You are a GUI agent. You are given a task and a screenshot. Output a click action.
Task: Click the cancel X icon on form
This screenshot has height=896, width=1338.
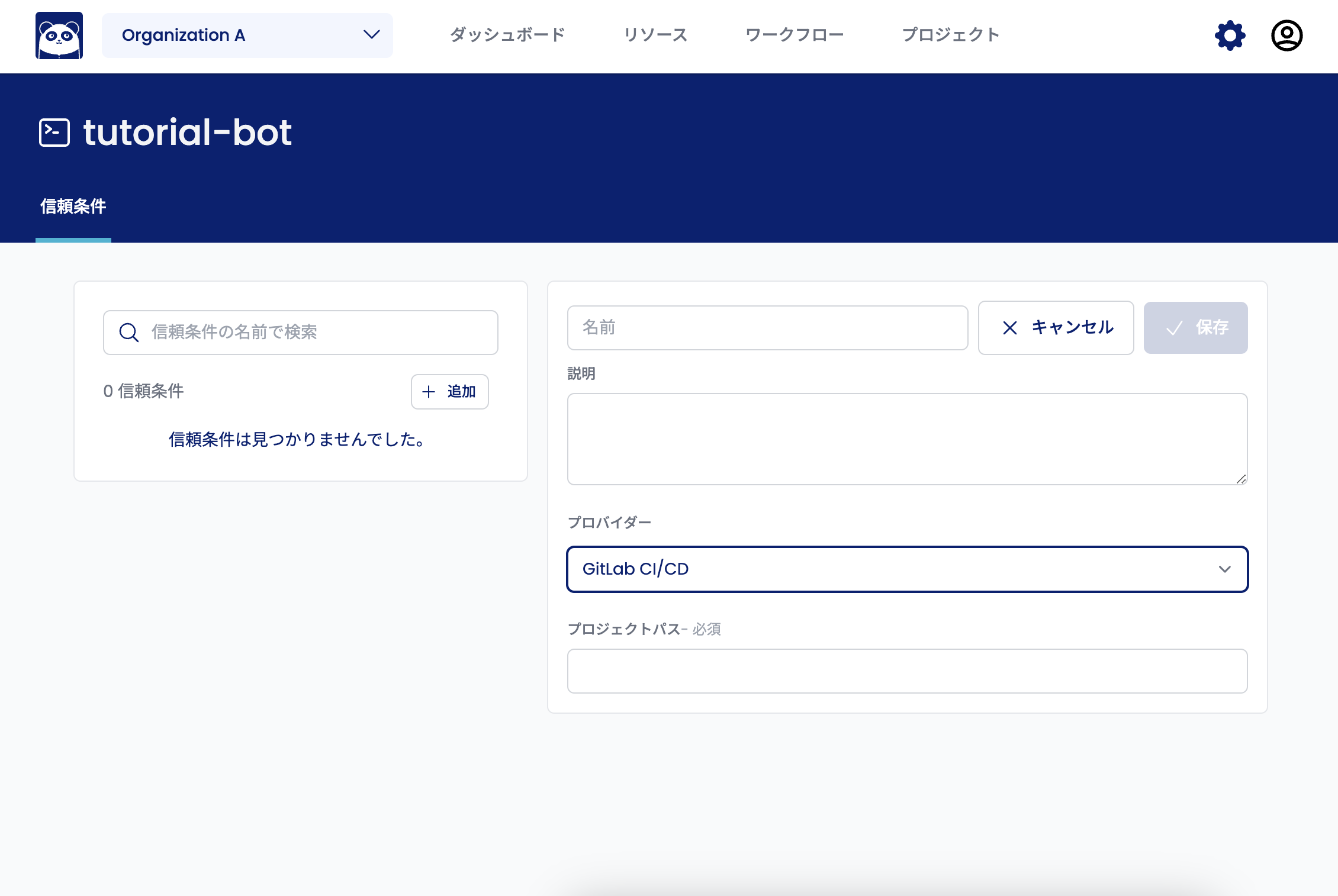coord(1010,326)
